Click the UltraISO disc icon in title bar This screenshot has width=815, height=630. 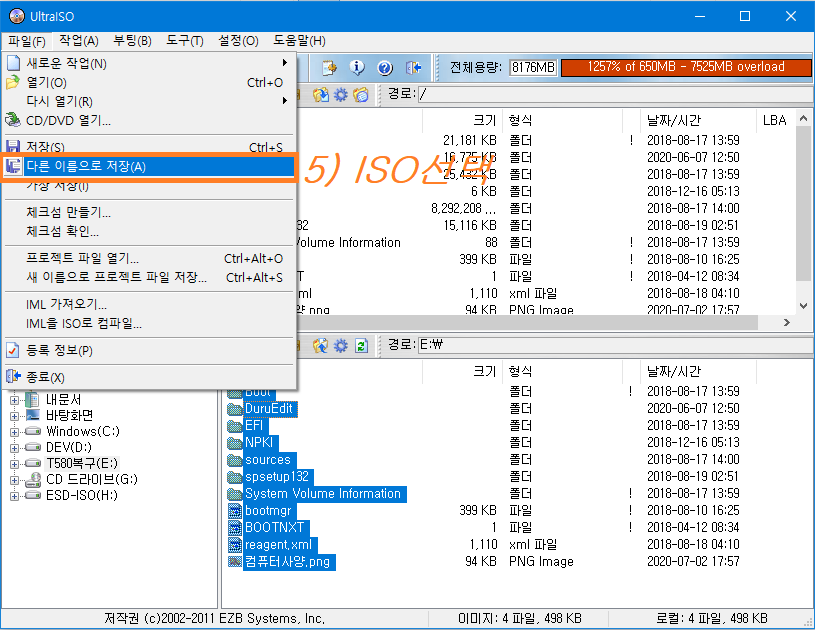pyautogui.click(x=17, y=16)
